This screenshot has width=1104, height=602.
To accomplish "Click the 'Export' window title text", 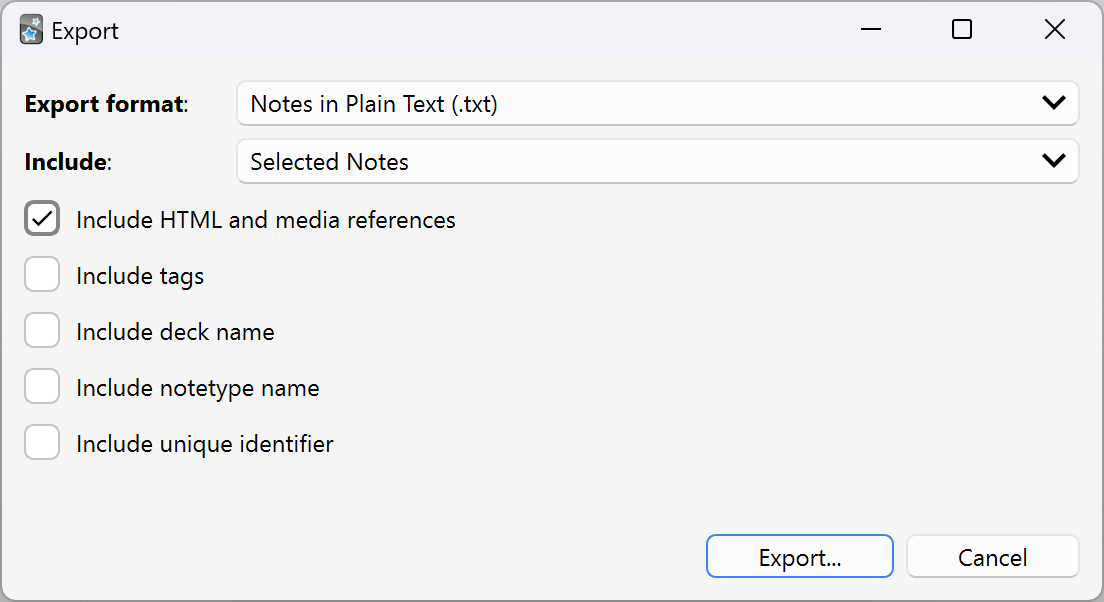I will (85, 31).
